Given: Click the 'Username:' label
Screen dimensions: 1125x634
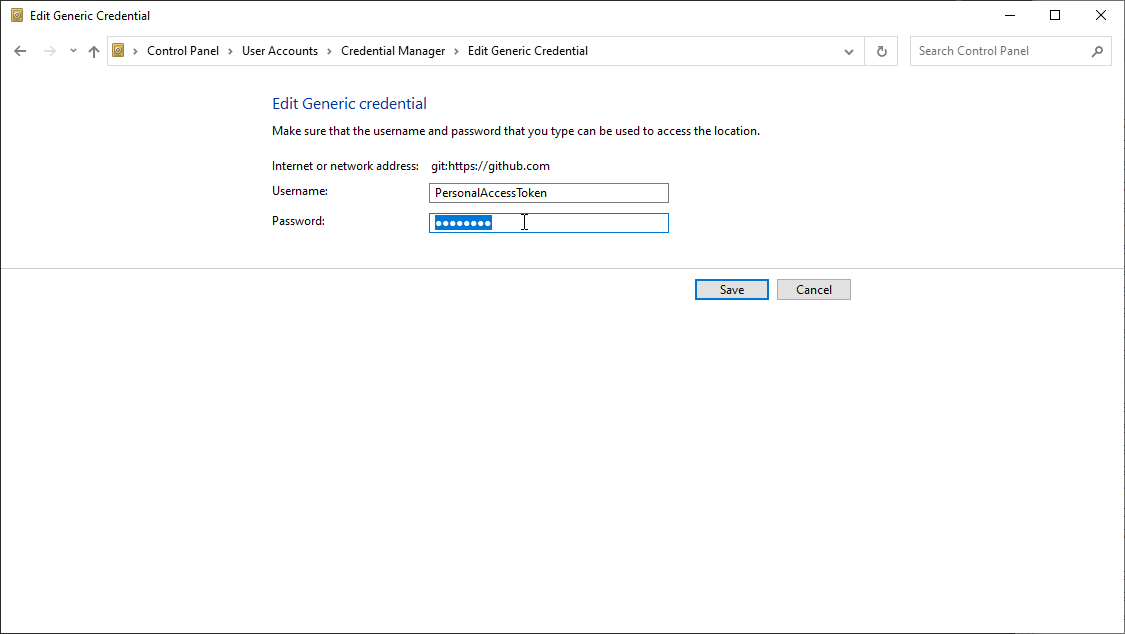Looking at the screenshot, I should 300,191.
